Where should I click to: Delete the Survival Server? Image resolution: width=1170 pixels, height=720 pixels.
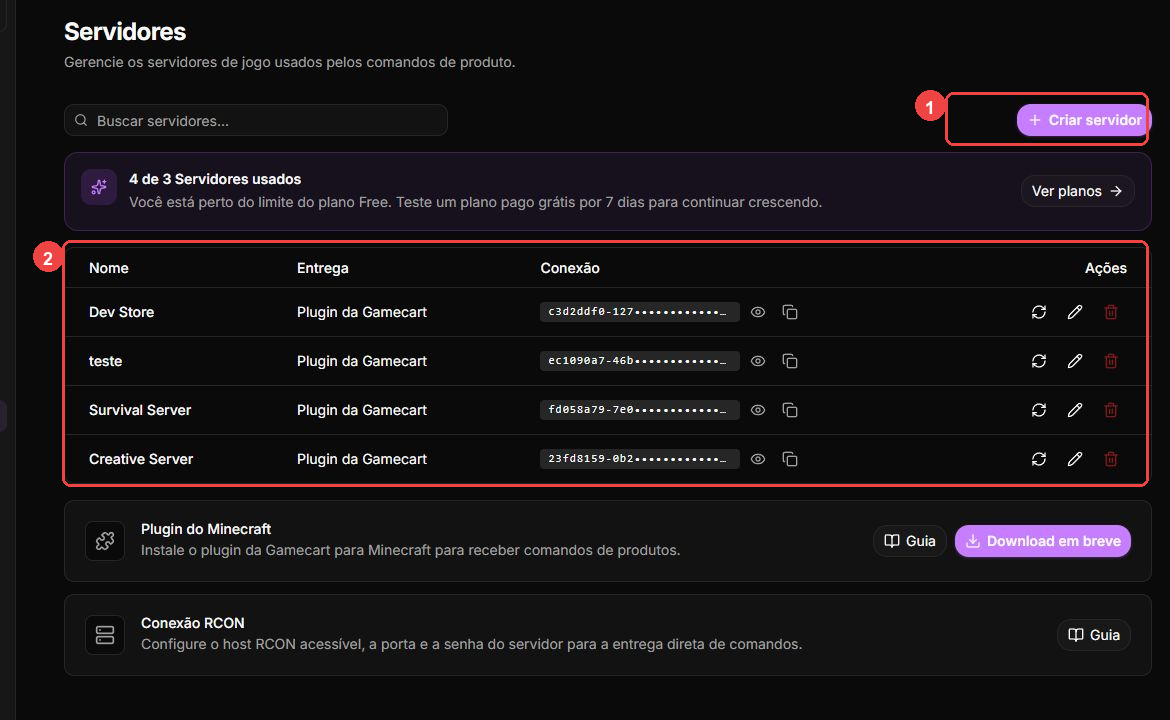click(x=1111, y=410)
